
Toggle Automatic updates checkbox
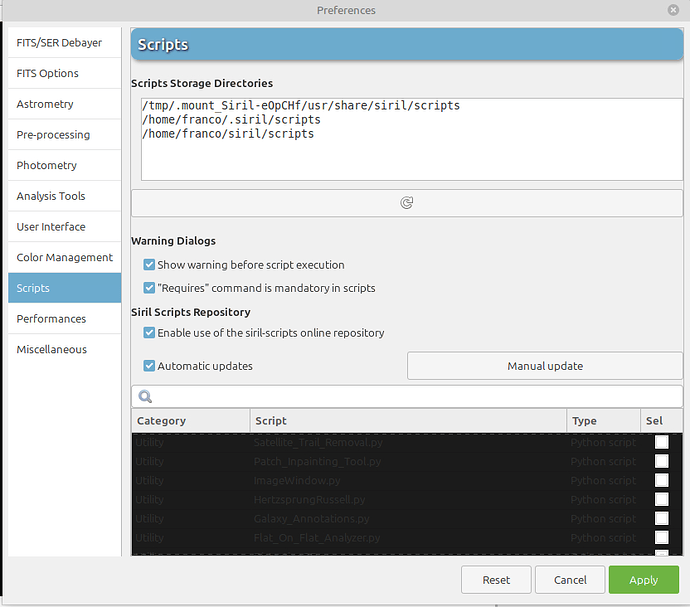pos(149,366)
